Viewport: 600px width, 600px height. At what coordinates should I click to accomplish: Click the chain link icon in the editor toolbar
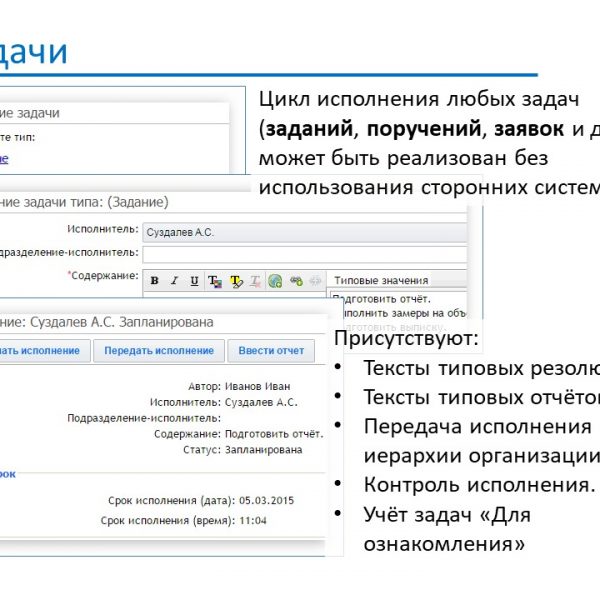tap(296, 281)
